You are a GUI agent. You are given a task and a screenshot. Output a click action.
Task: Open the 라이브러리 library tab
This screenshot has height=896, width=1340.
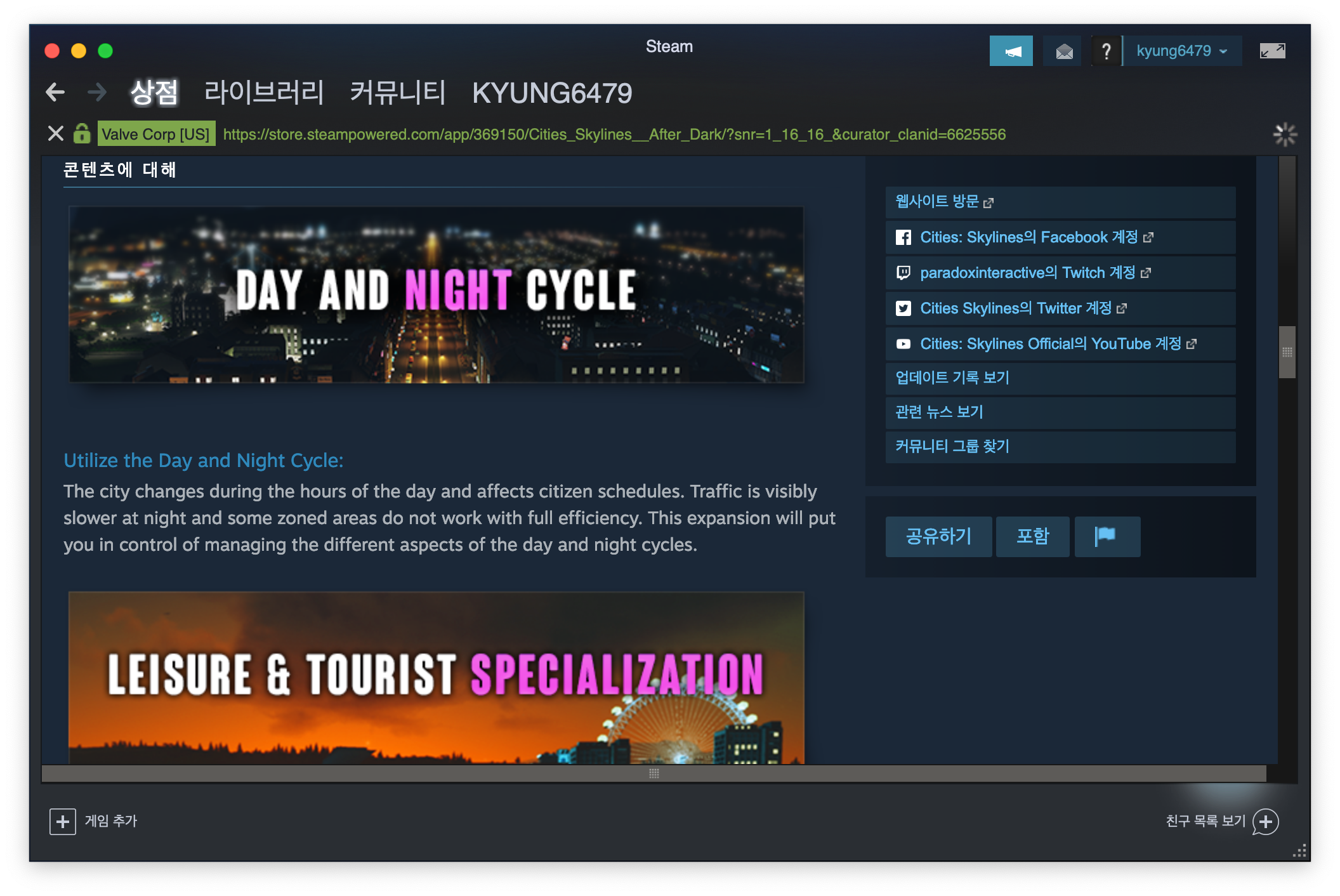pos(264,93)
